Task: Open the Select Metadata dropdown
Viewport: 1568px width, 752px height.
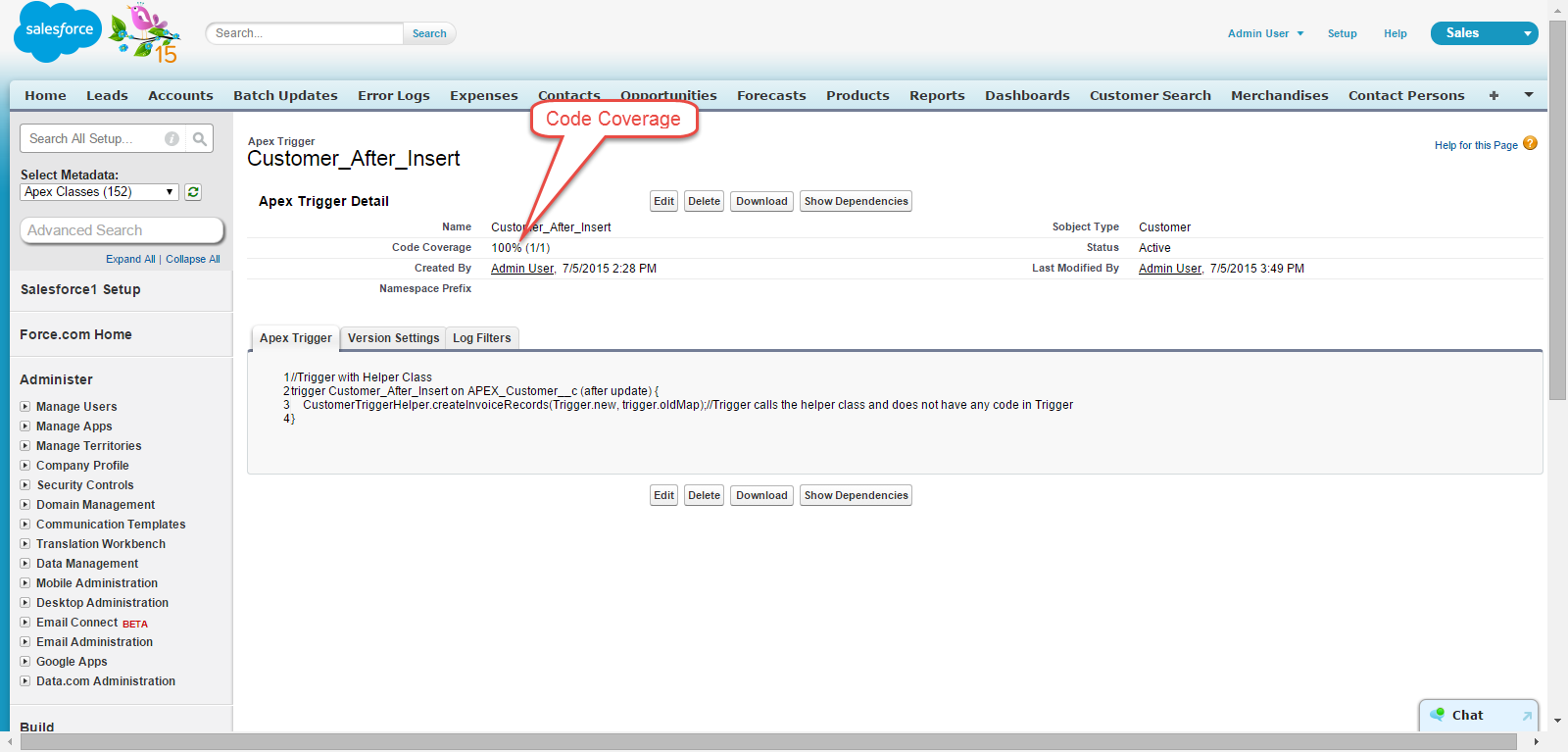Action: click(99, 192)
